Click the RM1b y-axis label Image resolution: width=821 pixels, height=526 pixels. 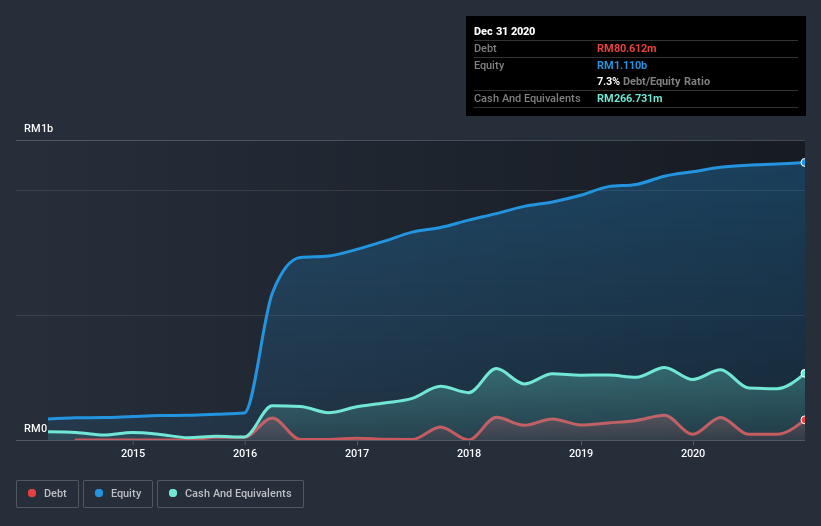tap(38, 128)
